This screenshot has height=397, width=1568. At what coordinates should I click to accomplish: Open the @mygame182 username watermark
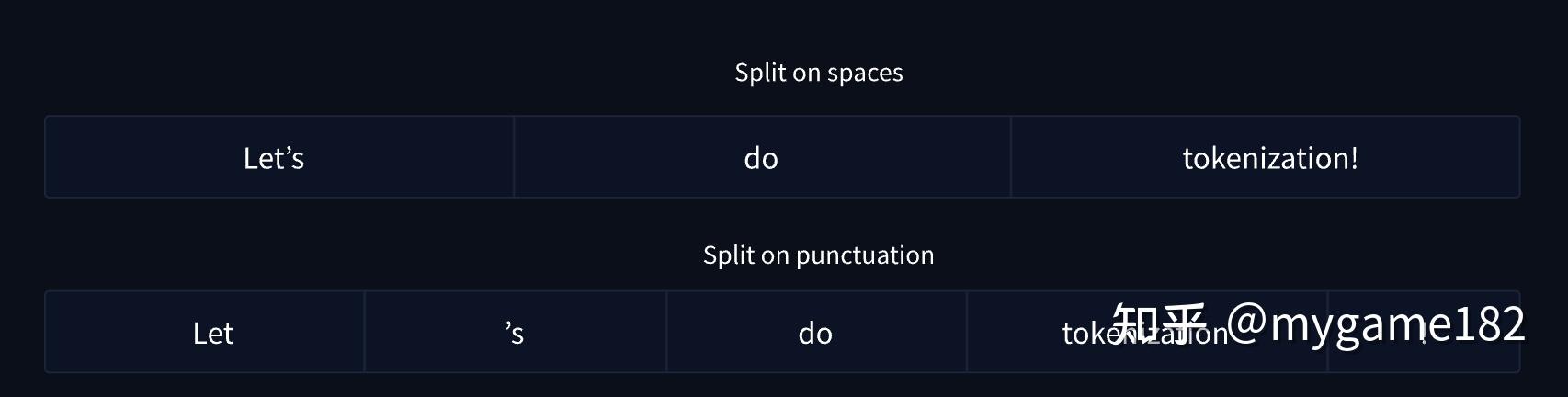tap(1375, 323)
